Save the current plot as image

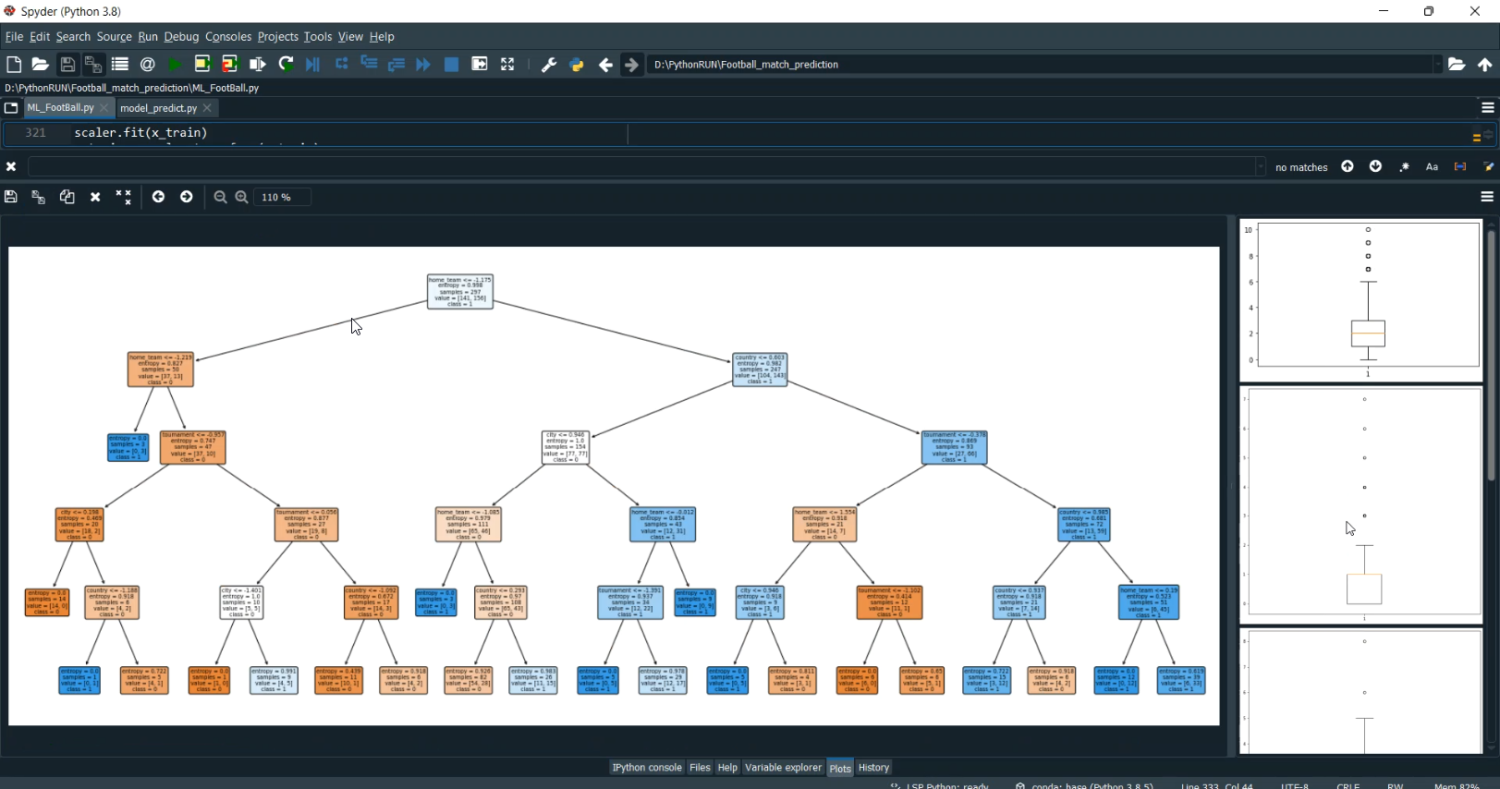[11, 197]
